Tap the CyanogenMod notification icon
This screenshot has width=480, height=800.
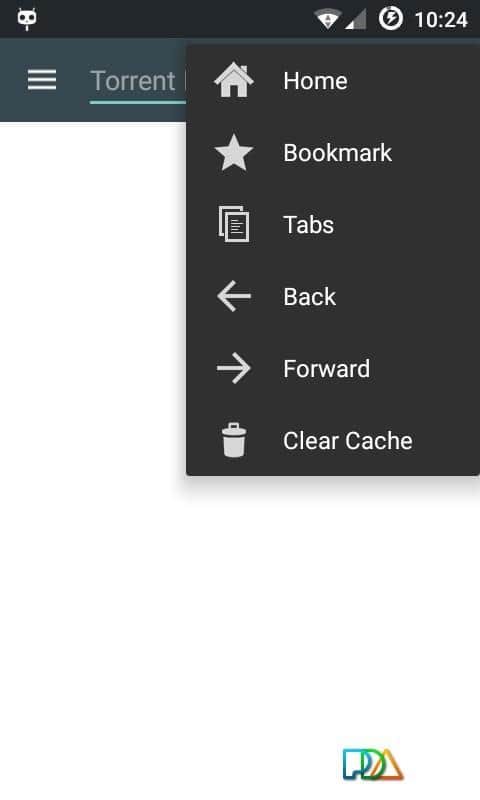27,19
